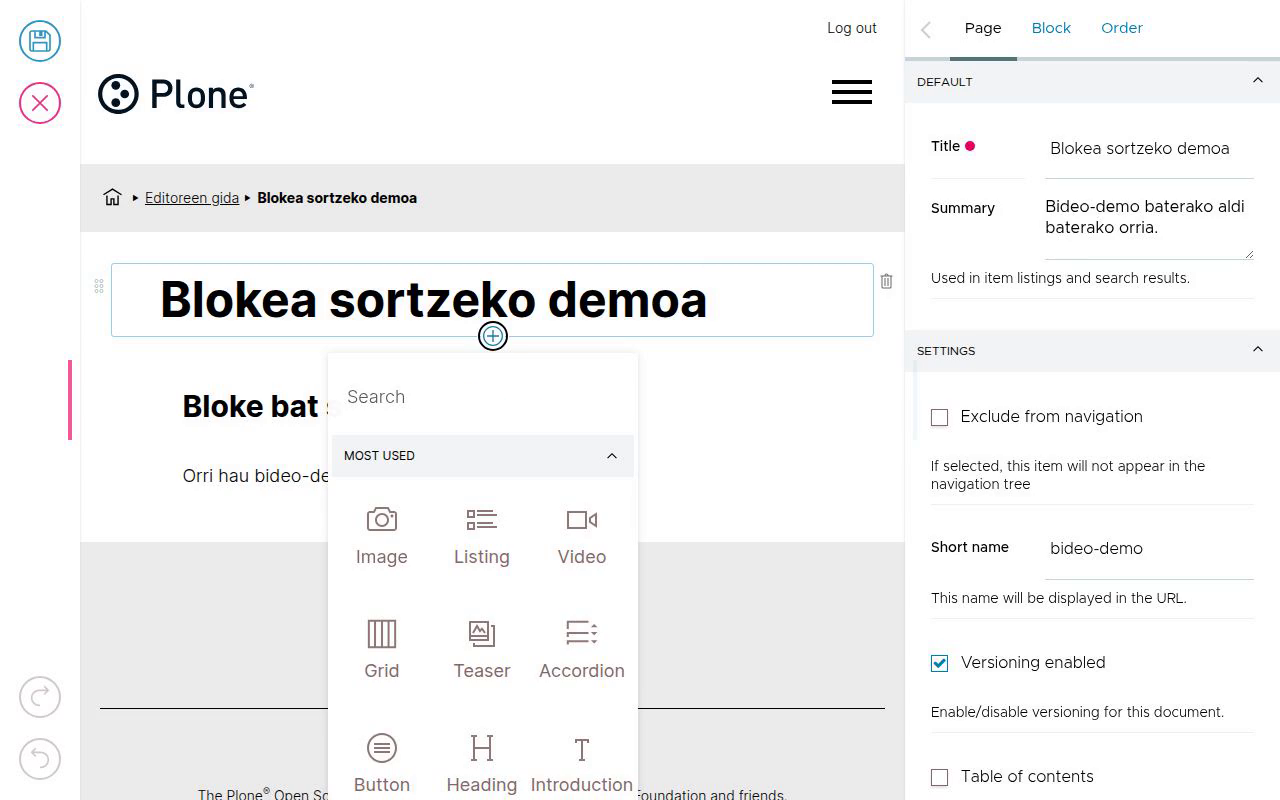Edit the Summary text area
This screenshot has height=800, width=1280.
1149,226
